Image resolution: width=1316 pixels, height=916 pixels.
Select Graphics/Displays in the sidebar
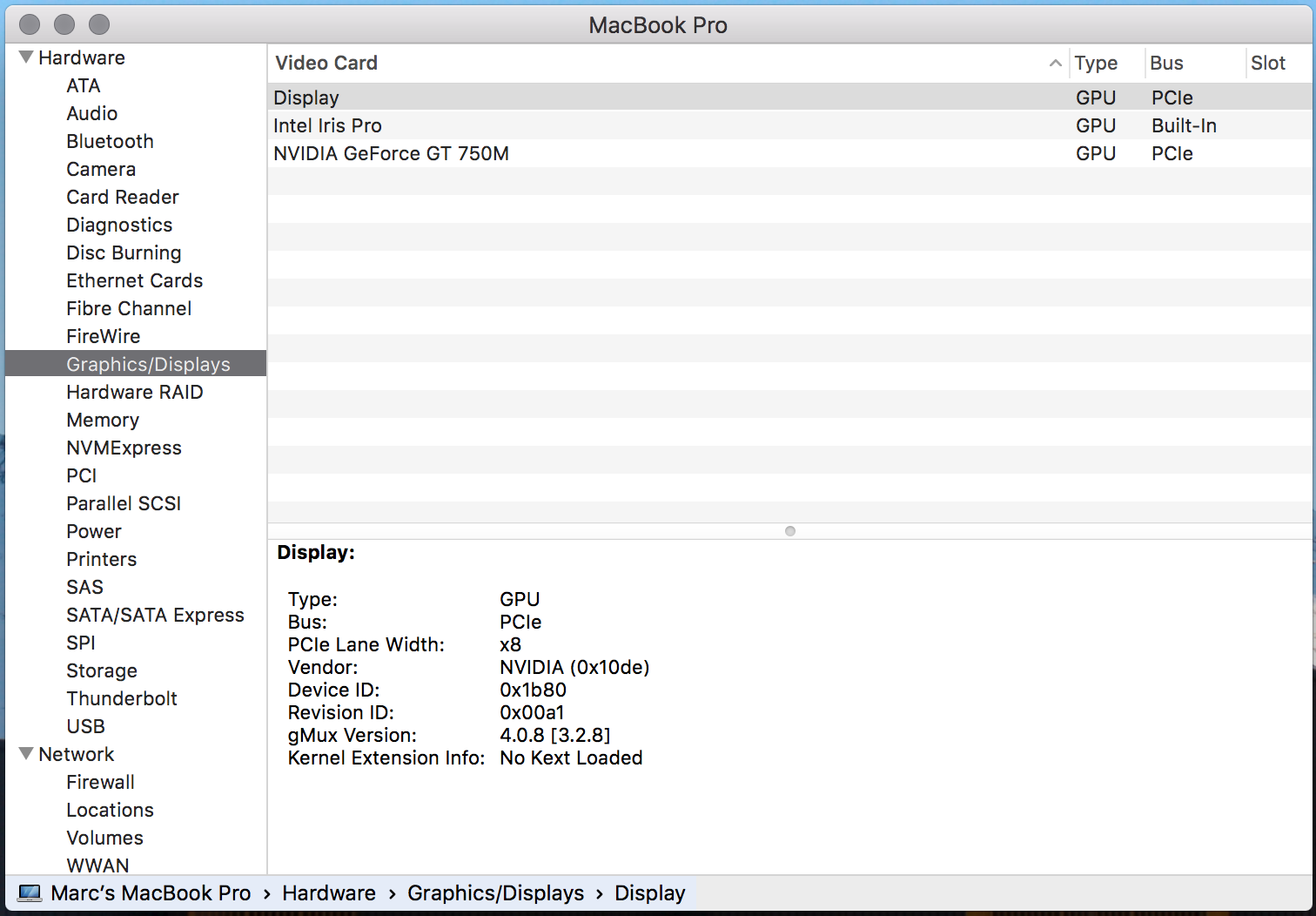click(x=136, y=364)
